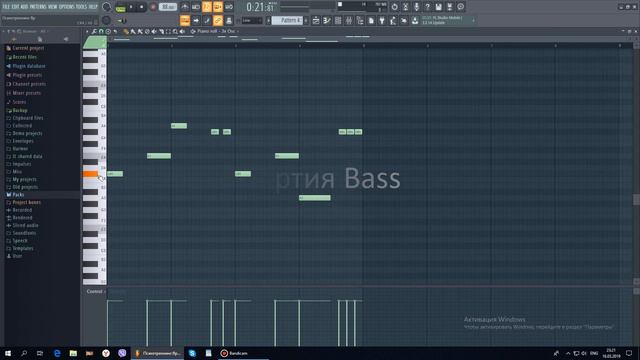Open the OPTIONS menu
The height and width of the screenshot is (360, 640).
[x=67, y=7]
